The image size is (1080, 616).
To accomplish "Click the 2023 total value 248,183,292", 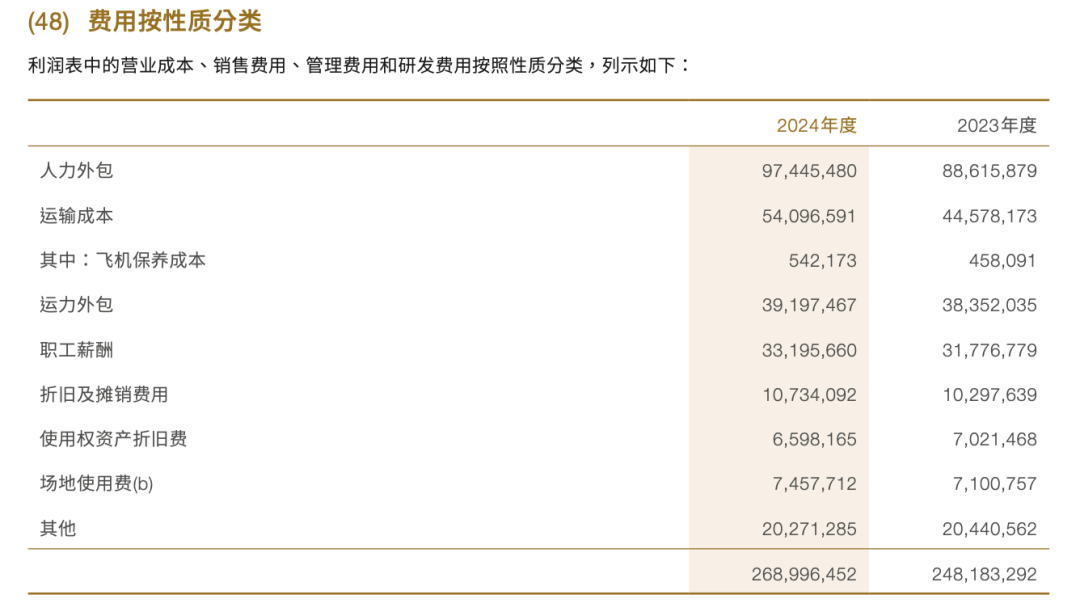I will (984, 575).
